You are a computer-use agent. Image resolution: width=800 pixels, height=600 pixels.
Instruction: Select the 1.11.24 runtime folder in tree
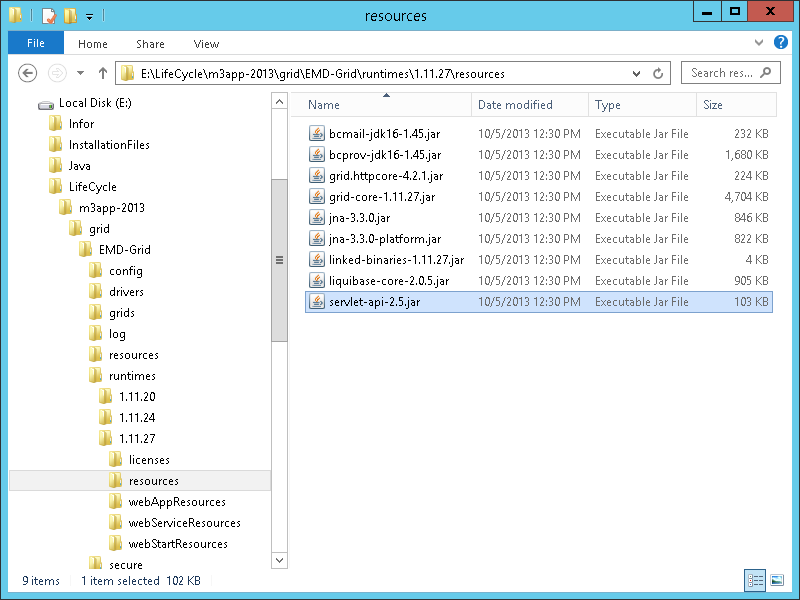click(x=137, y=418)
